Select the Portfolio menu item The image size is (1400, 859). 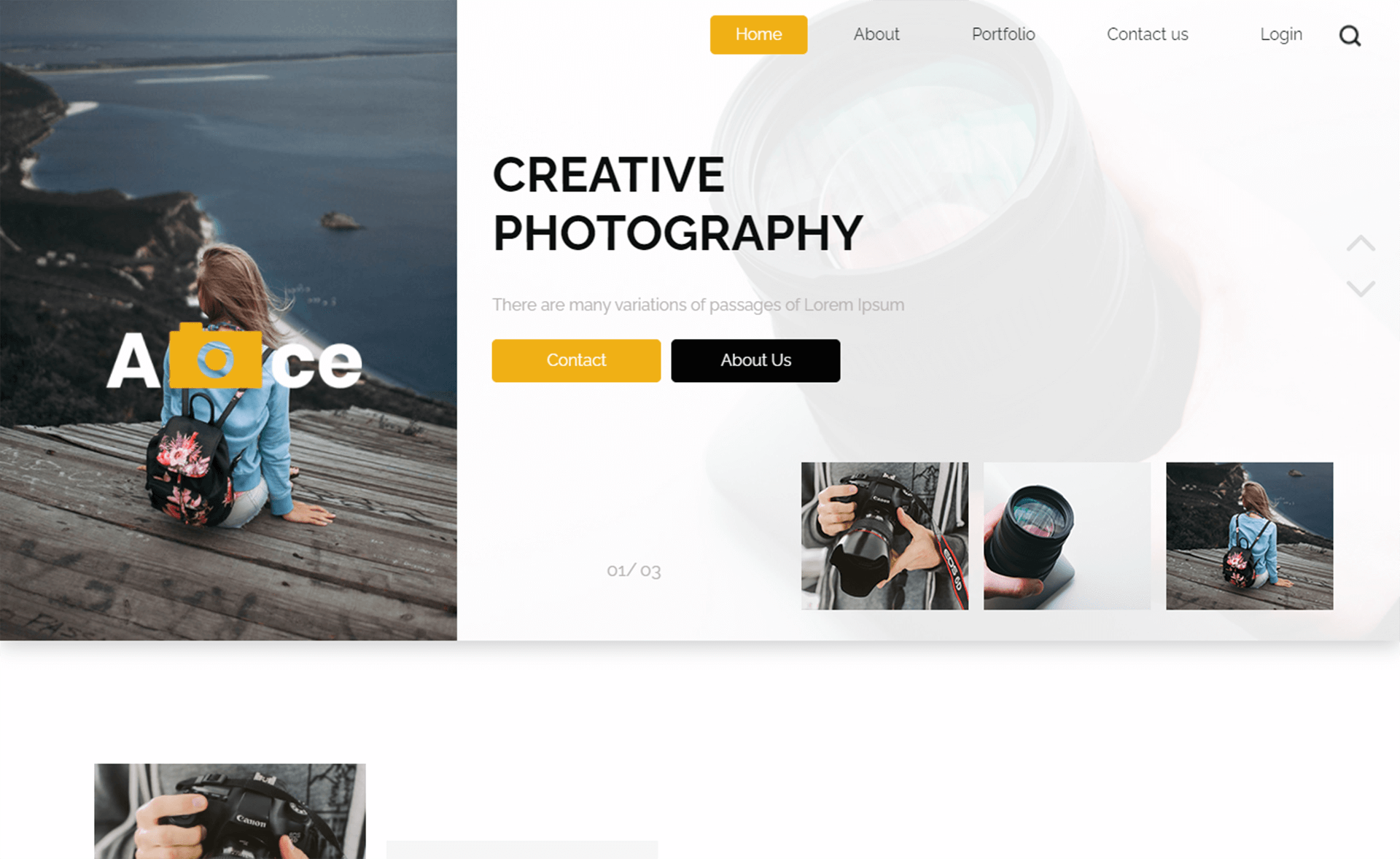(1002, 33)
